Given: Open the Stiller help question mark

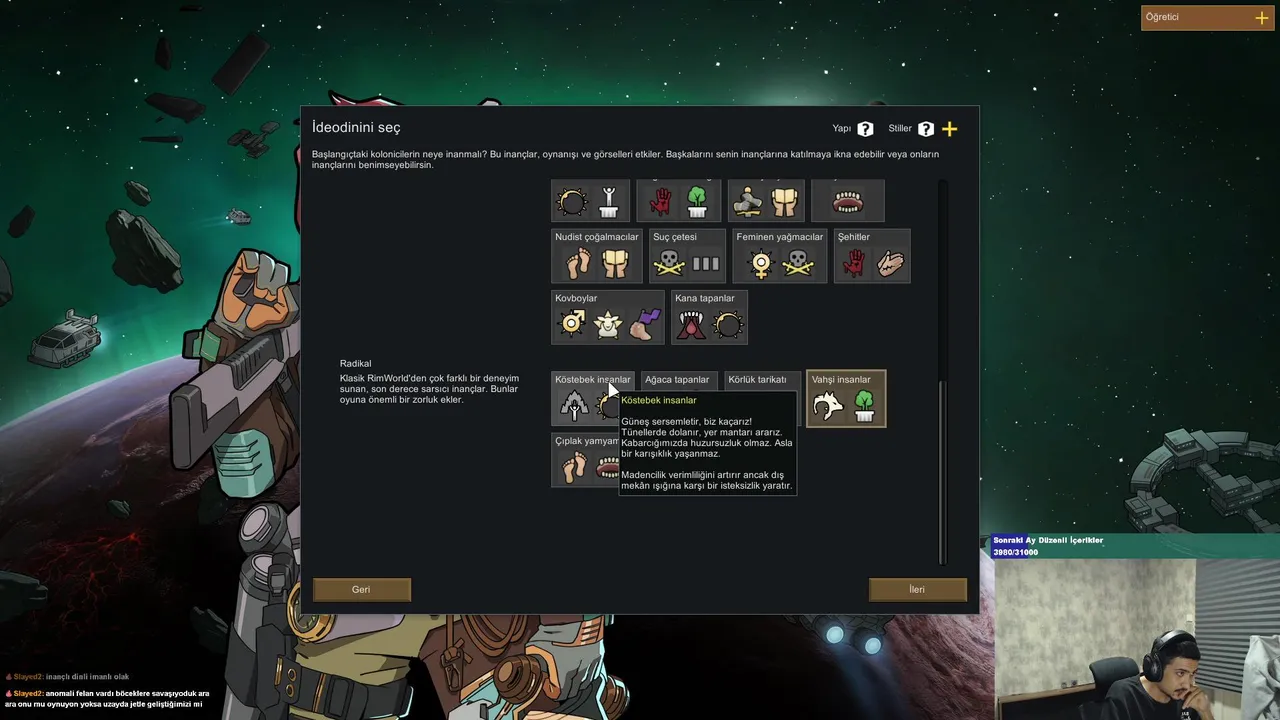Looking at the screenshot, I should [x=926, y=129].
